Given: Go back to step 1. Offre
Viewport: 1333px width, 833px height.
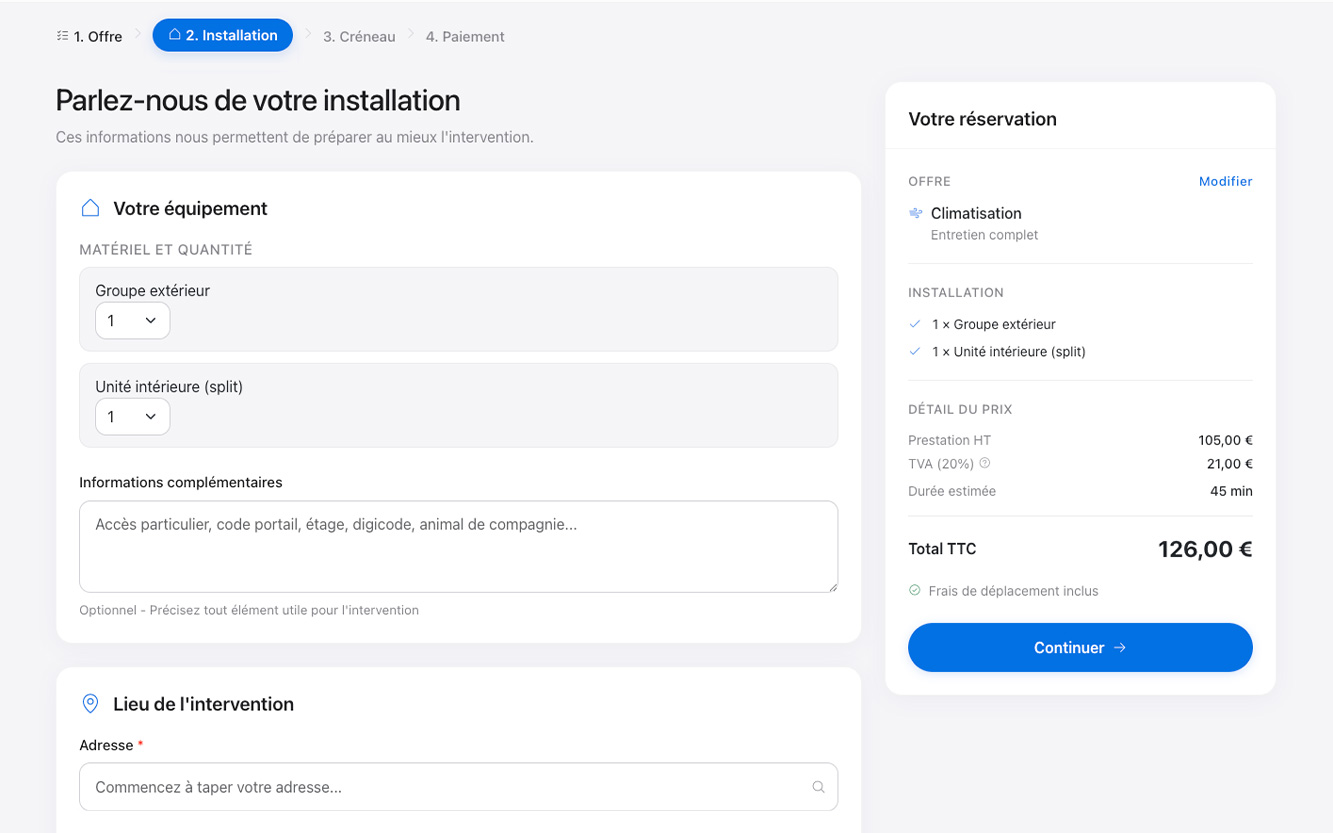Looking at the screenshot, I should point(90,36).
